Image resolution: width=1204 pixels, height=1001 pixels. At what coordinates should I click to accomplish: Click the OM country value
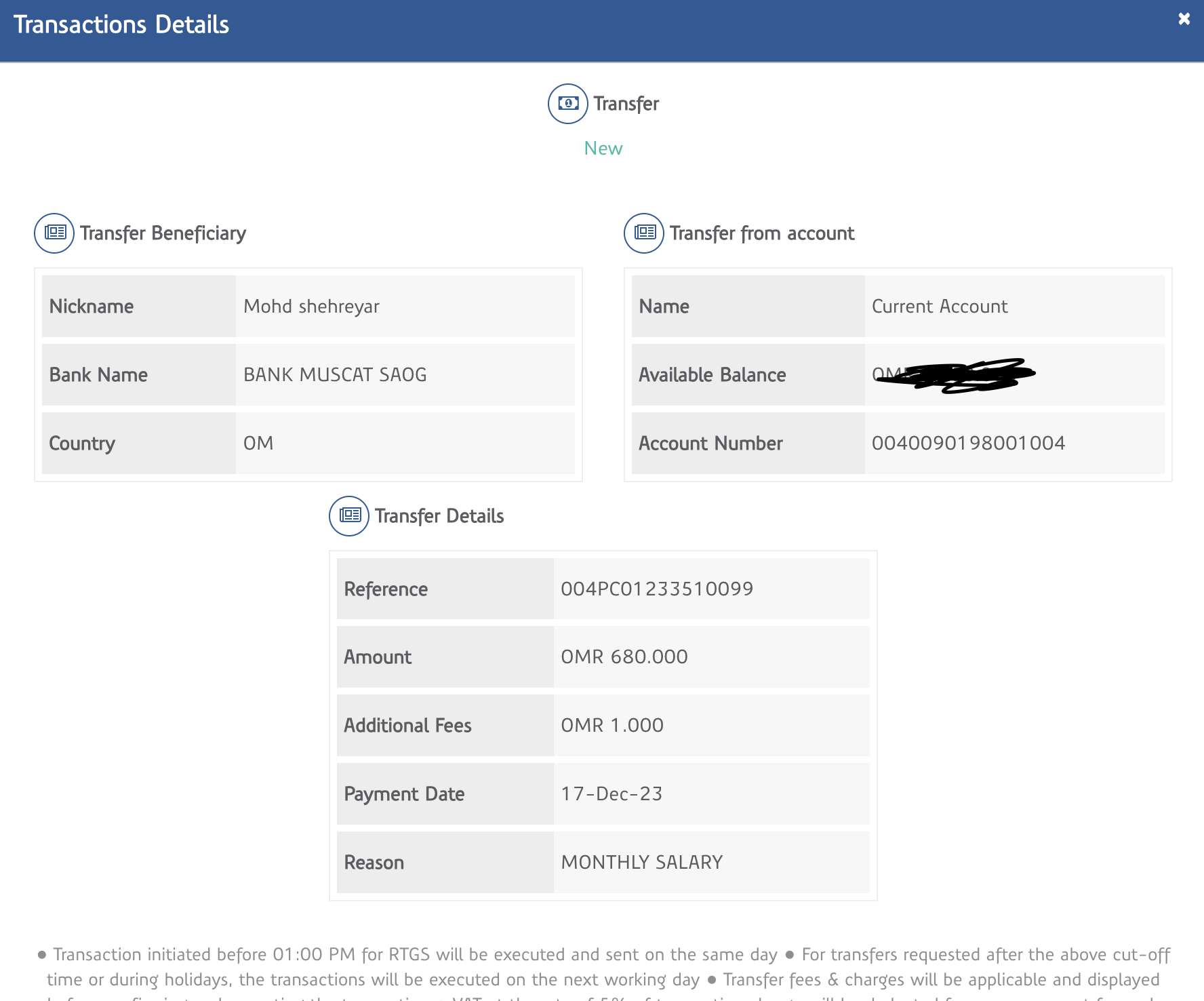[x=258, y=444]
